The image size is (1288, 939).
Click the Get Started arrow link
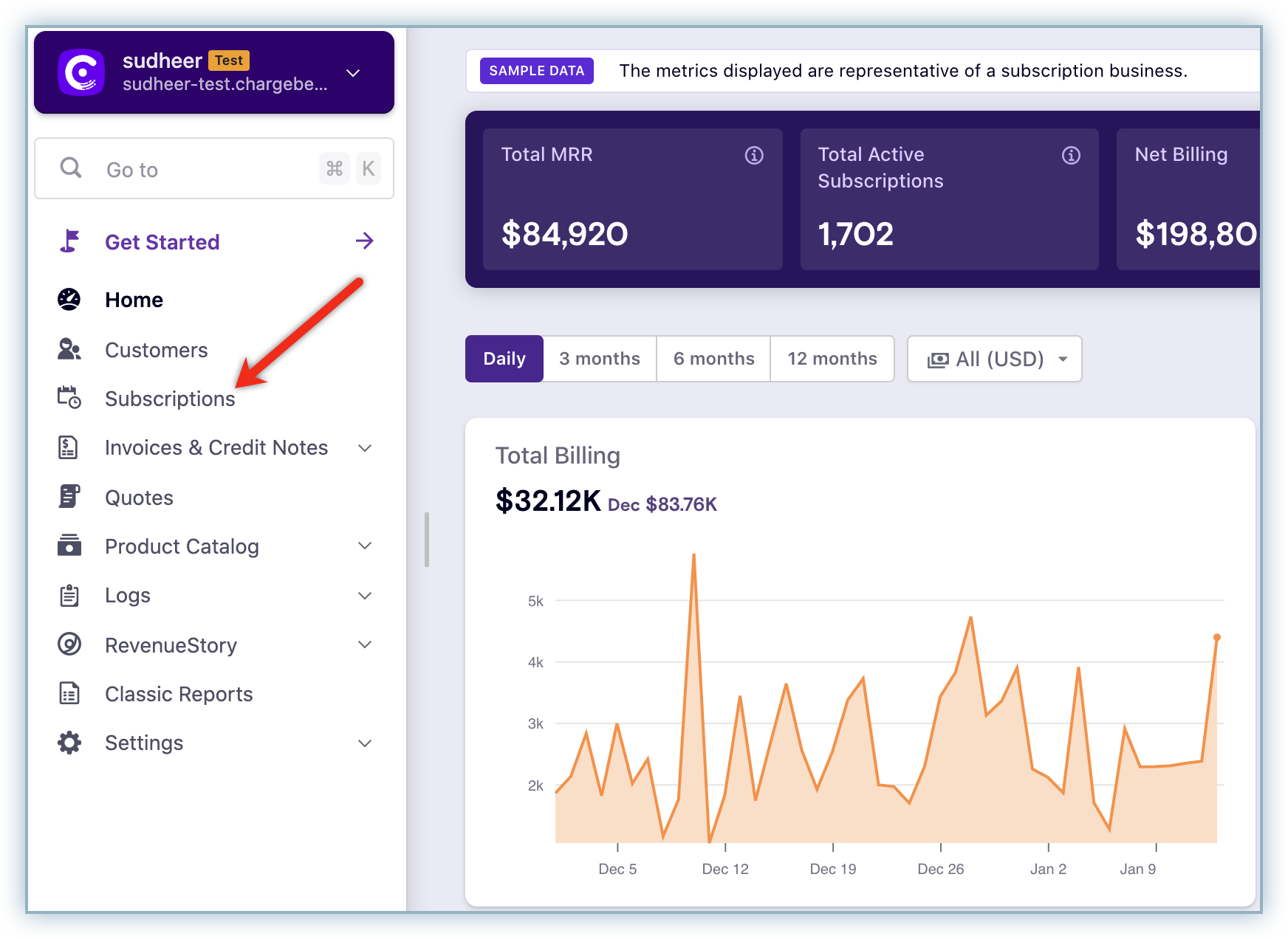click(x=364, y=241)
